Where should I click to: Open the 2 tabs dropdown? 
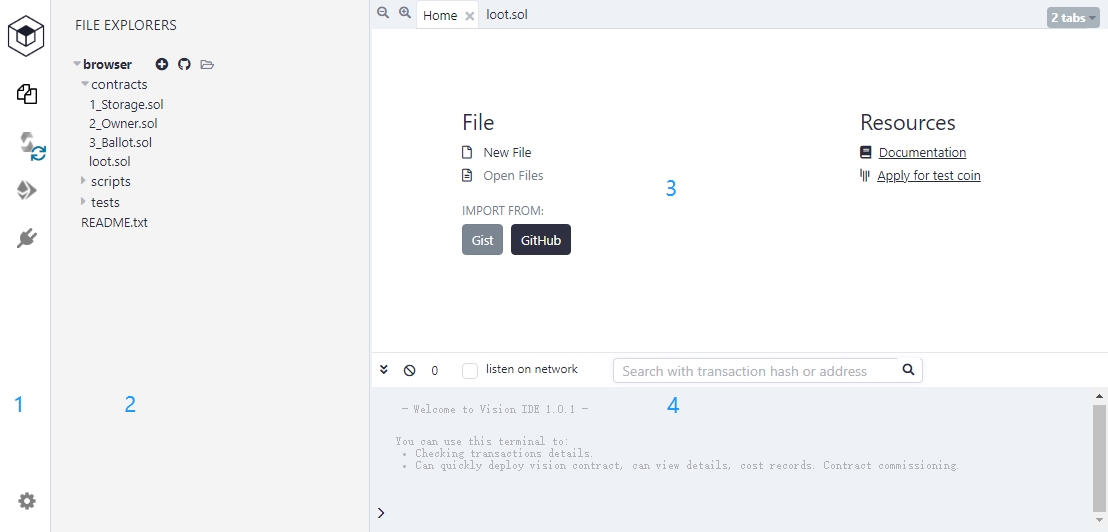point(1072,18)
